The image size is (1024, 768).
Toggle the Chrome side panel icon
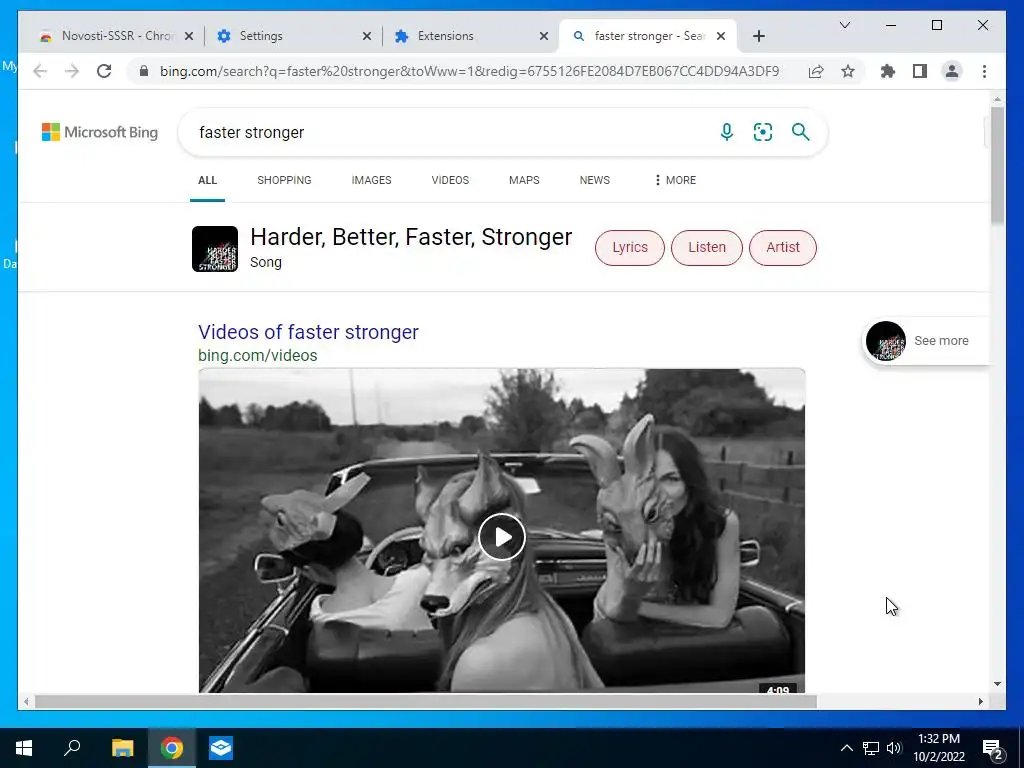(920, 71)
